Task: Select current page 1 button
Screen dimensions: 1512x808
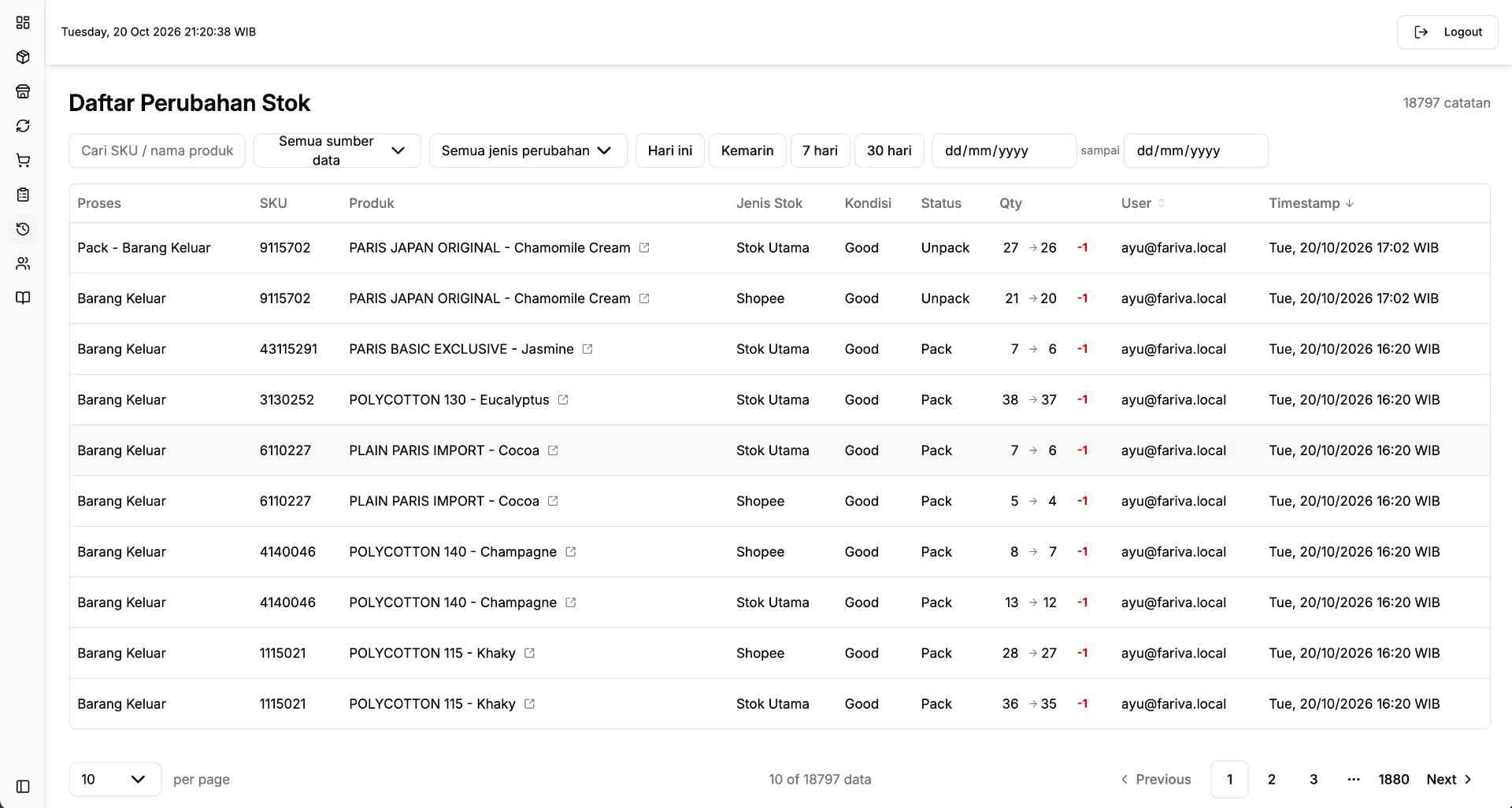Action: click(x=1229, y=779)
